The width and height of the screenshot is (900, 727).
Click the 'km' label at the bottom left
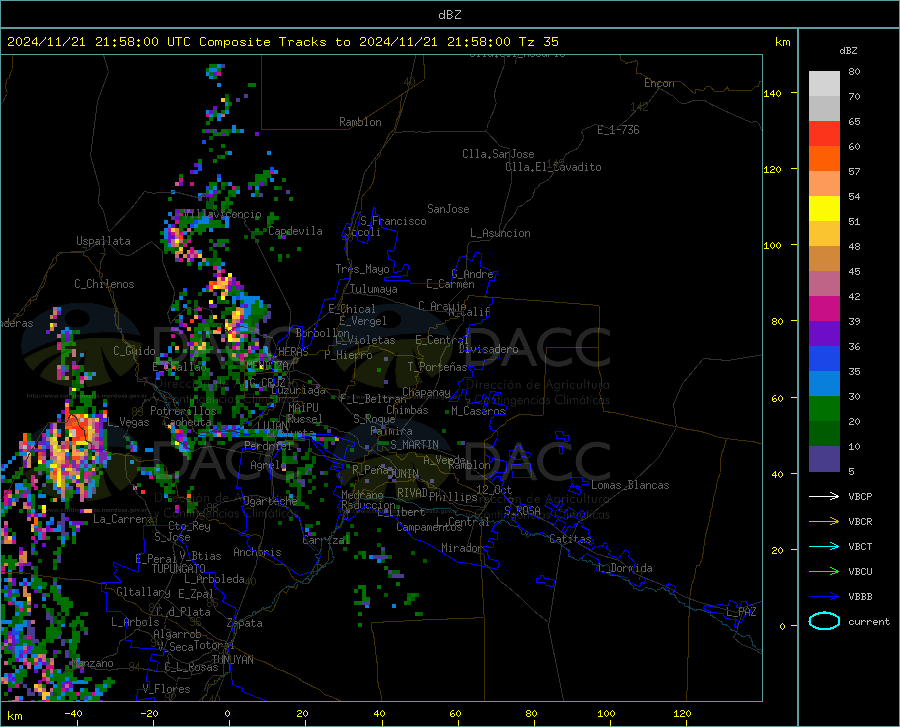14,716
